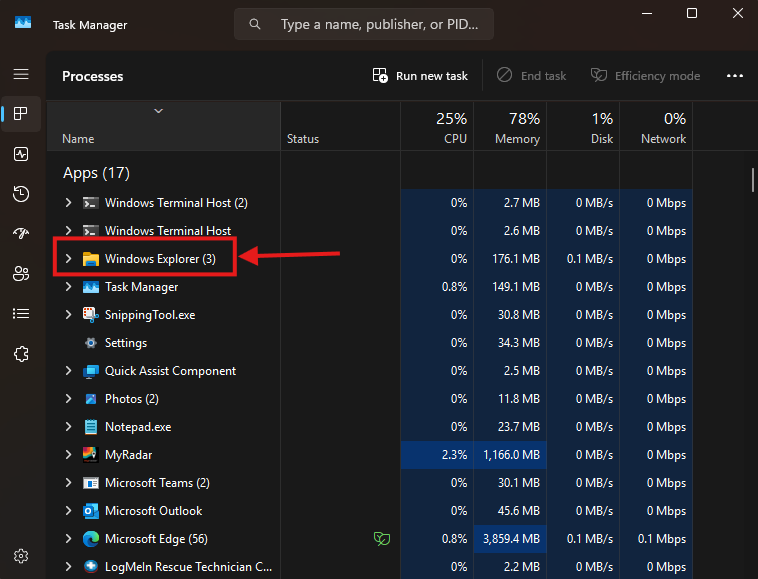Open the App history sidebar page

point(21,194)
